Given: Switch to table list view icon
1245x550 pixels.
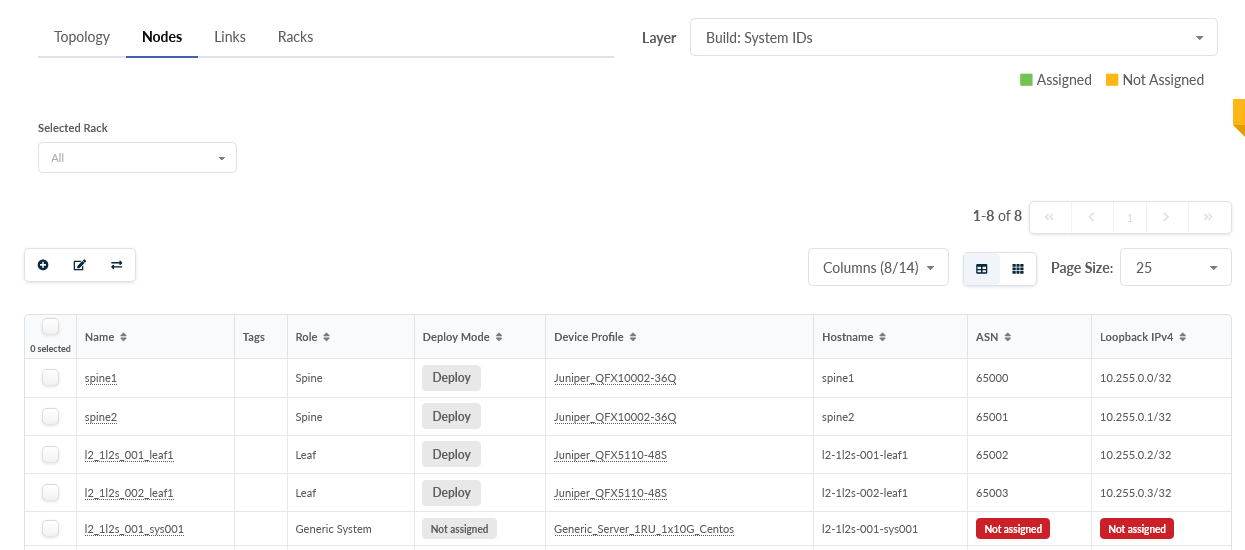Looking at the screenshot, I should point(982,269).
